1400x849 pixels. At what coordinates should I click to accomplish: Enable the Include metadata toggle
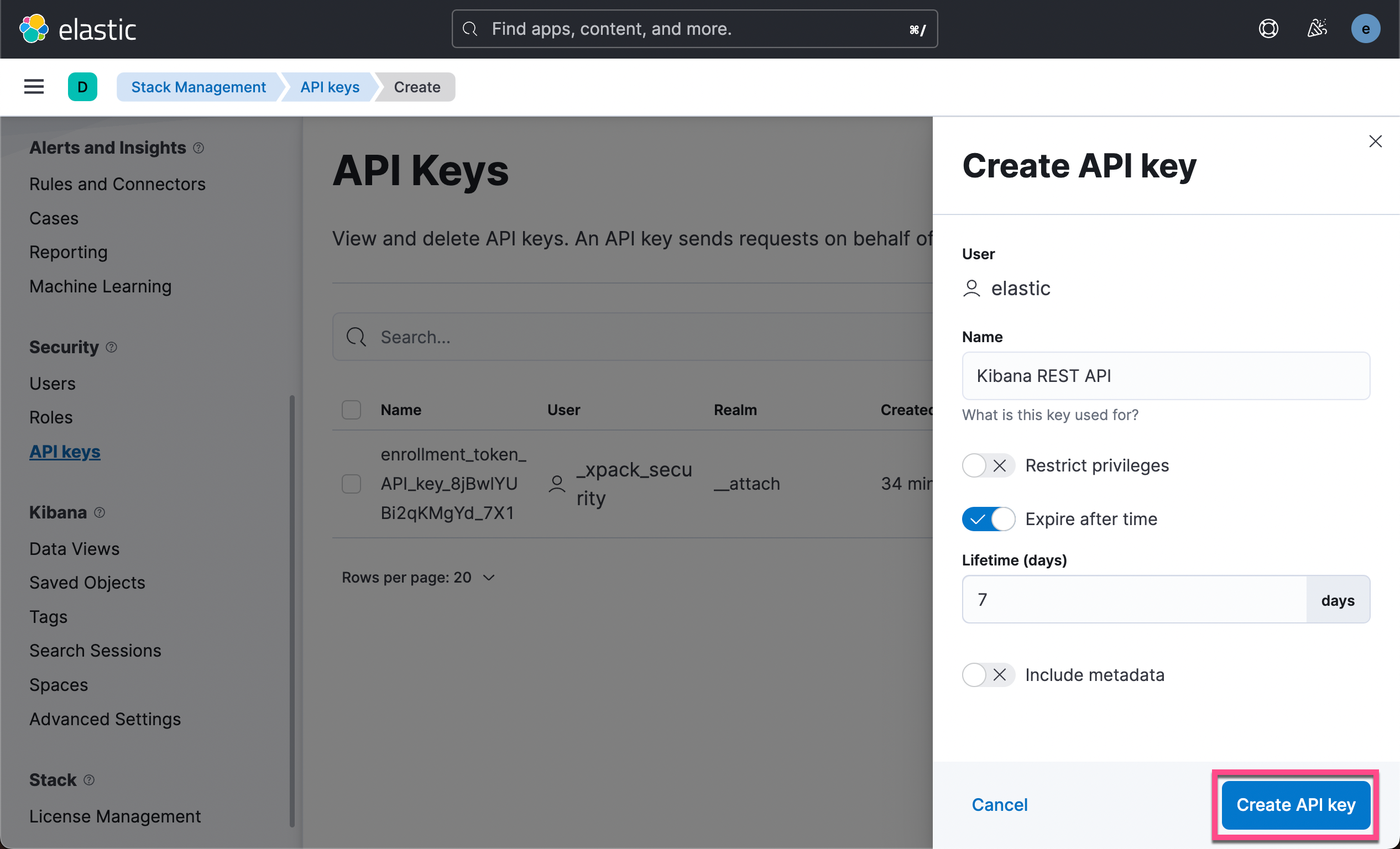[988, 675]
